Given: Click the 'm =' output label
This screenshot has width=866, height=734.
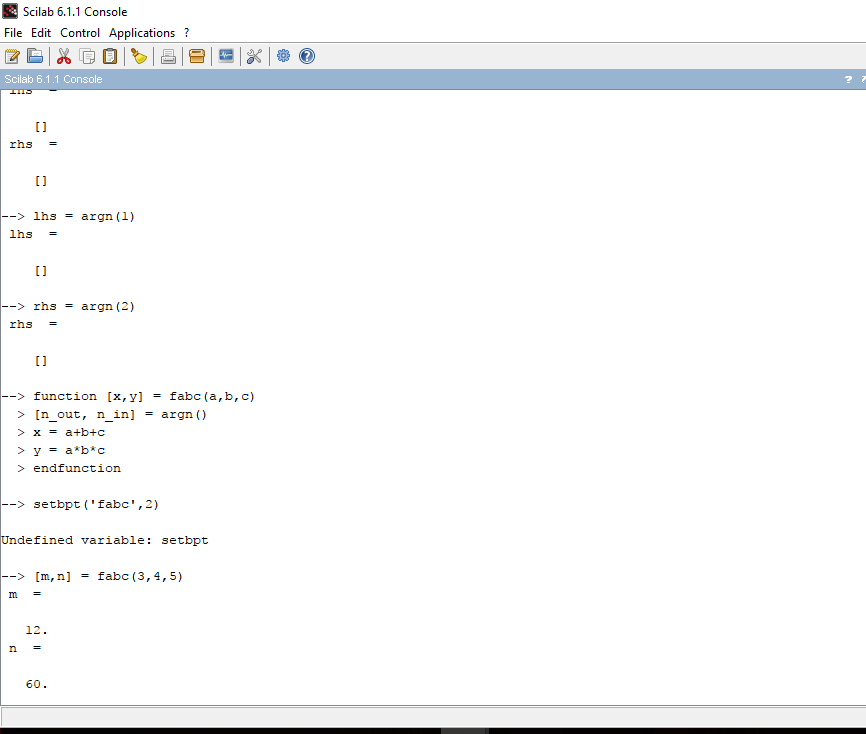Looking at the screenshot, I should pos(25,594).
